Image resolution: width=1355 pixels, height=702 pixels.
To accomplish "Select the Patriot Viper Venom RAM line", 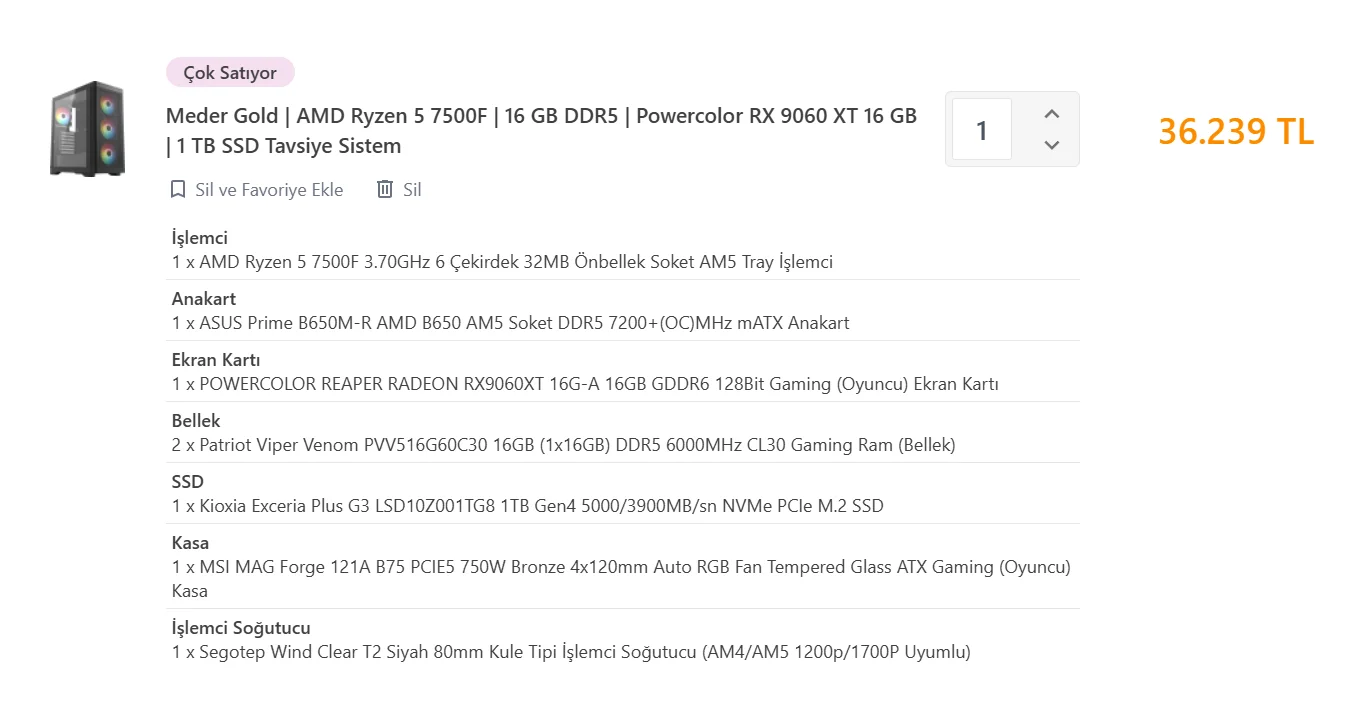I will coord(563,445).
